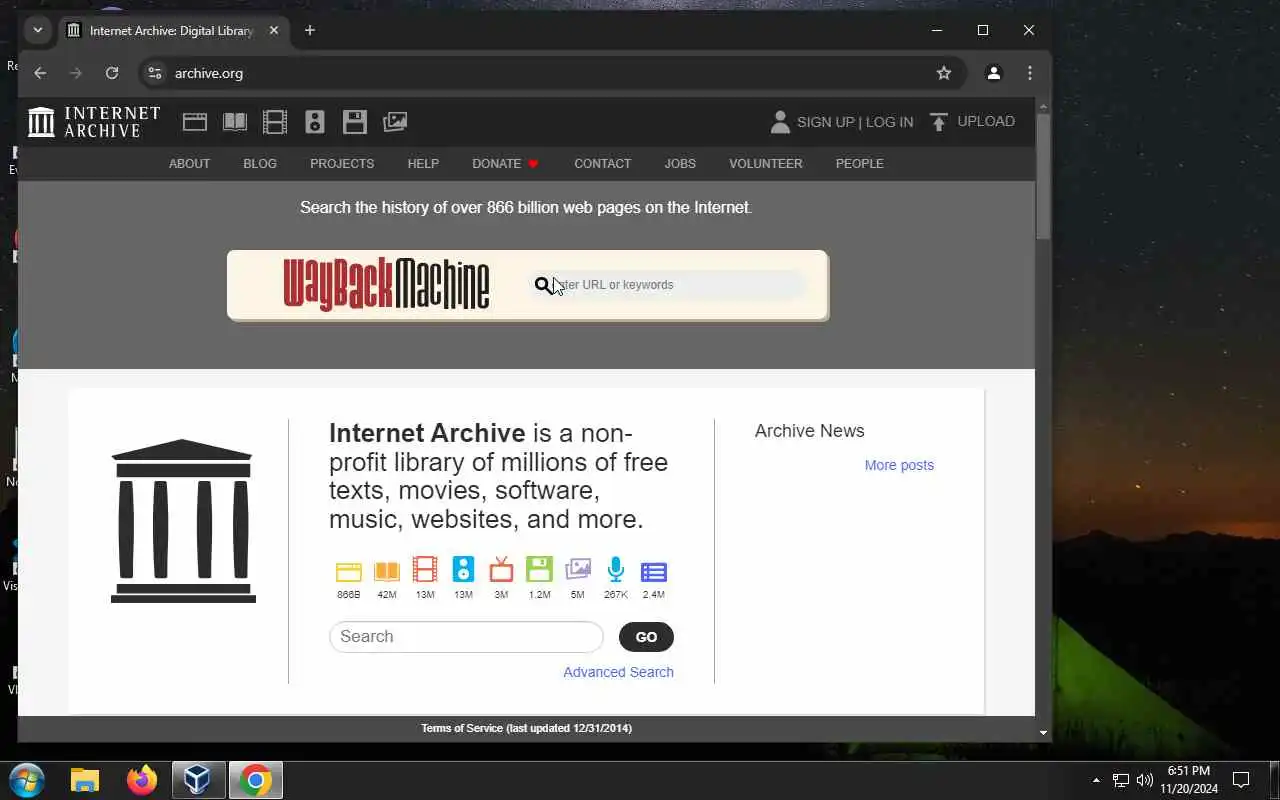Click the magnifier icon in Wayback search
The height and width of the screenshot is (800, 1280).
pyautogui.click(x=542, y=285)
